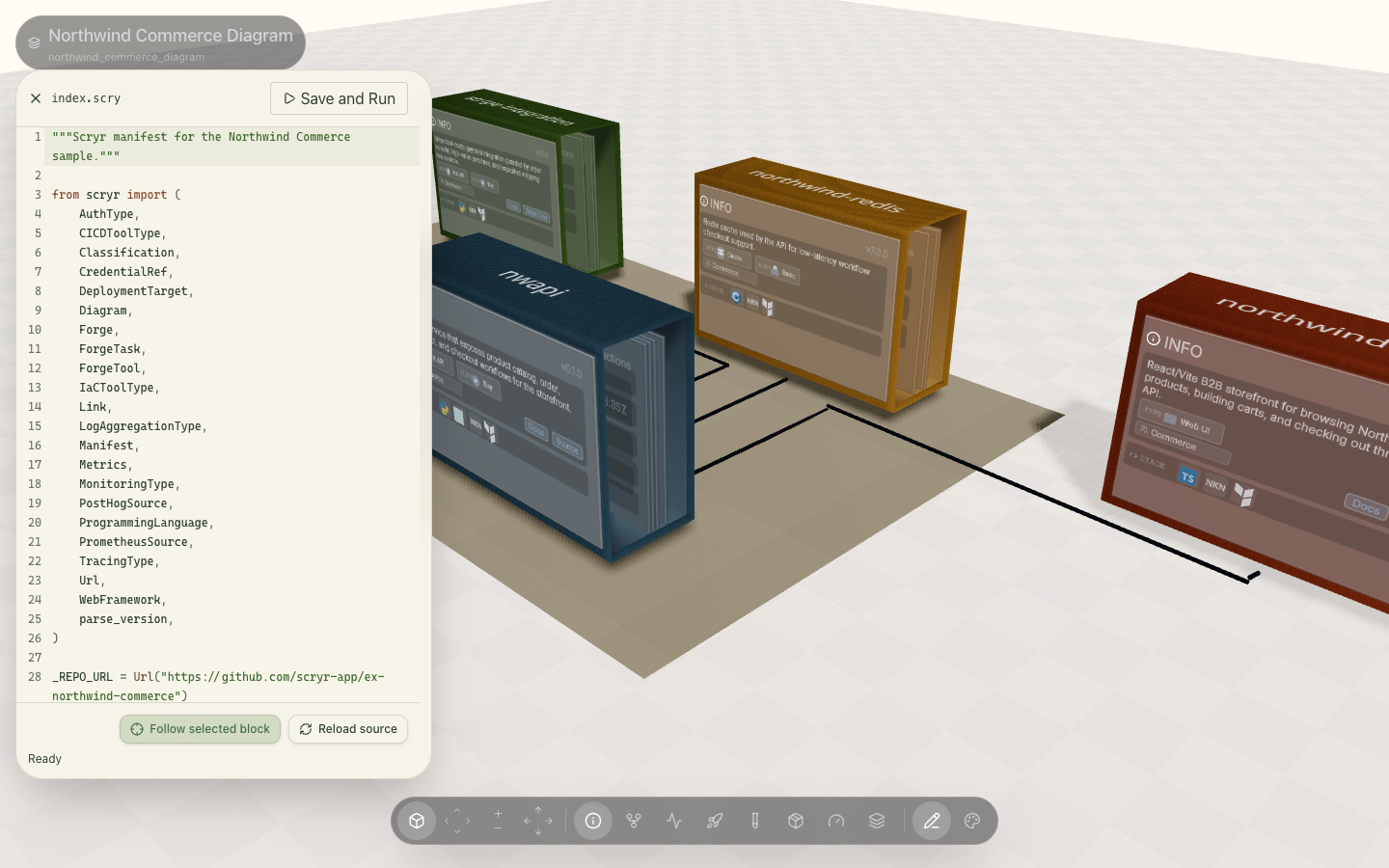This screenshot has width=1389, height=868.
Task: Select the test tube layer icon
Action: coord(755,821)
